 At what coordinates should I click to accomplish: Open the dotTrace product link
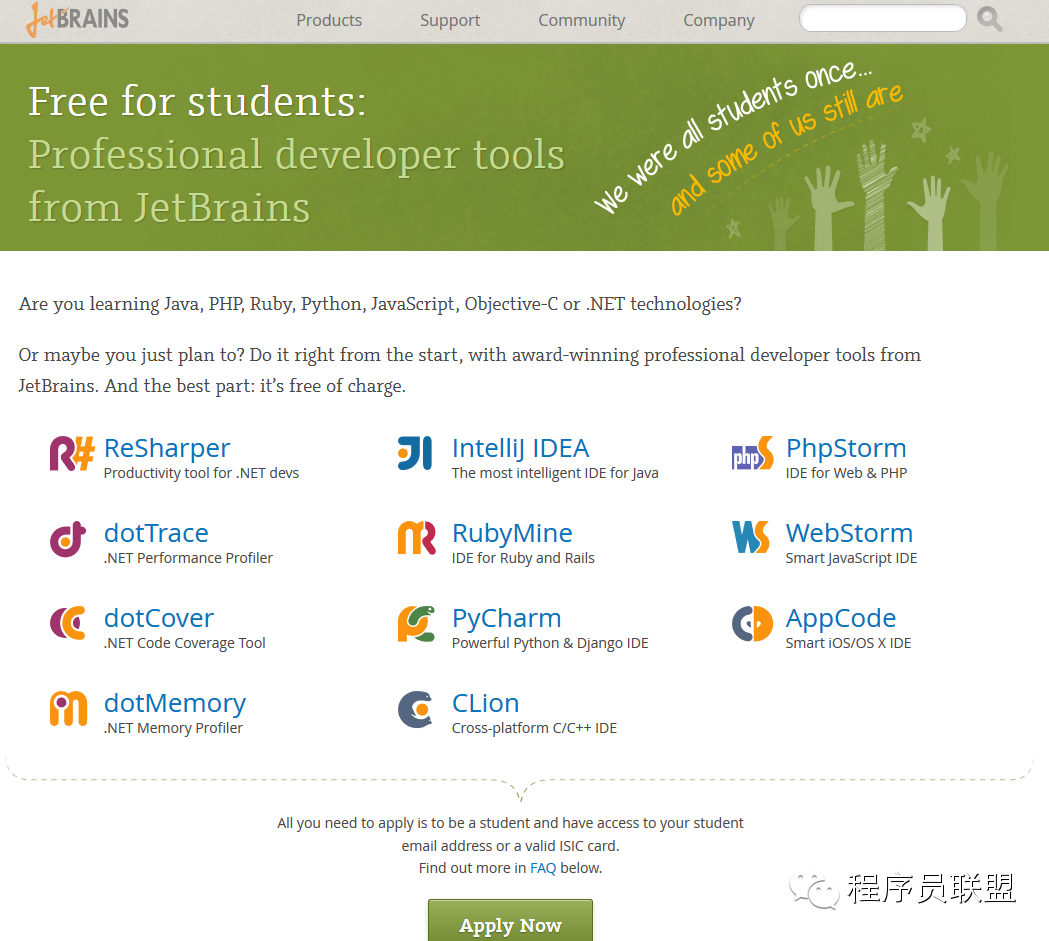click(157, 533)
